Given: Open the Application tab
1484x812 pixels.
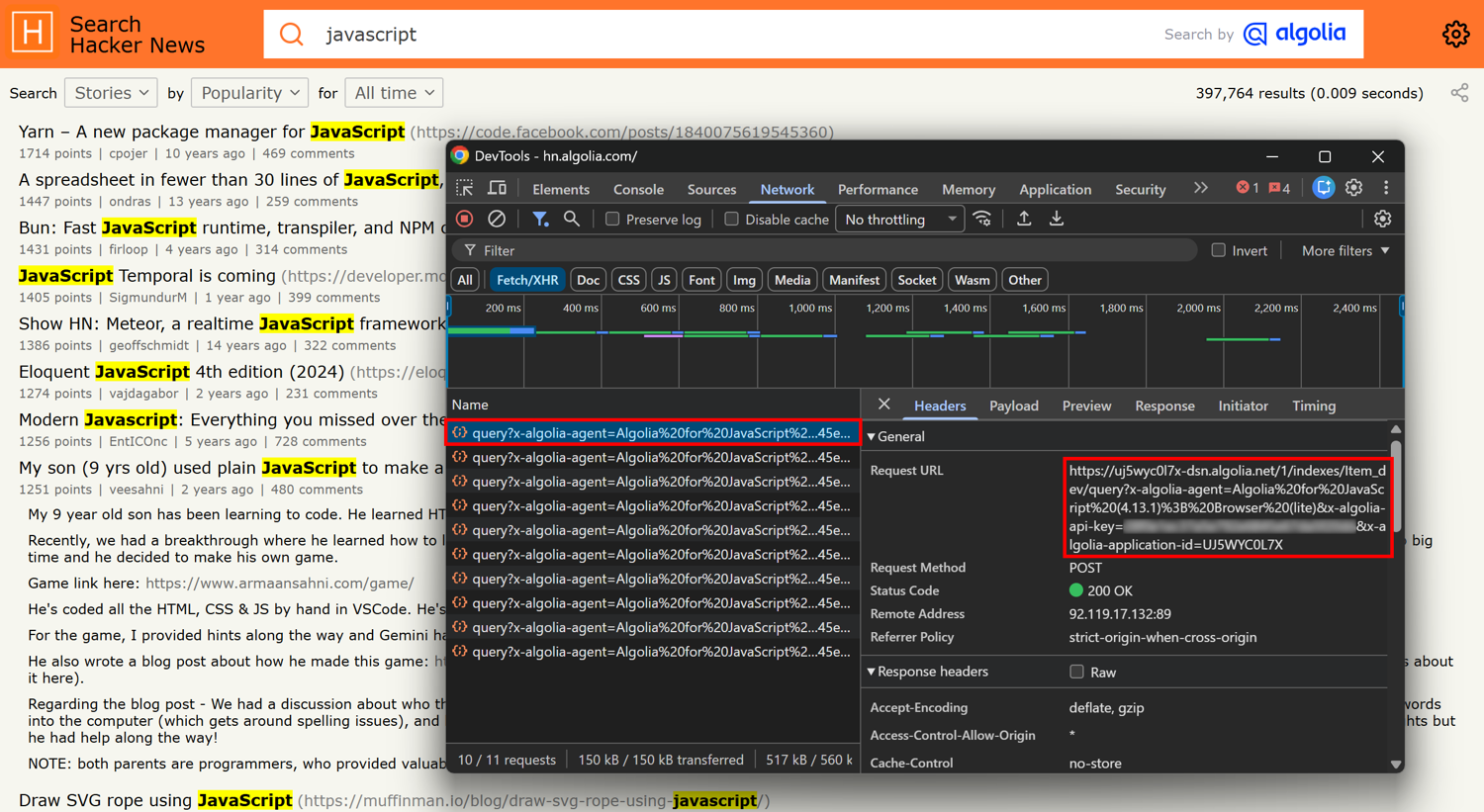Looking at the screenshot, I should coord(1055,189).
